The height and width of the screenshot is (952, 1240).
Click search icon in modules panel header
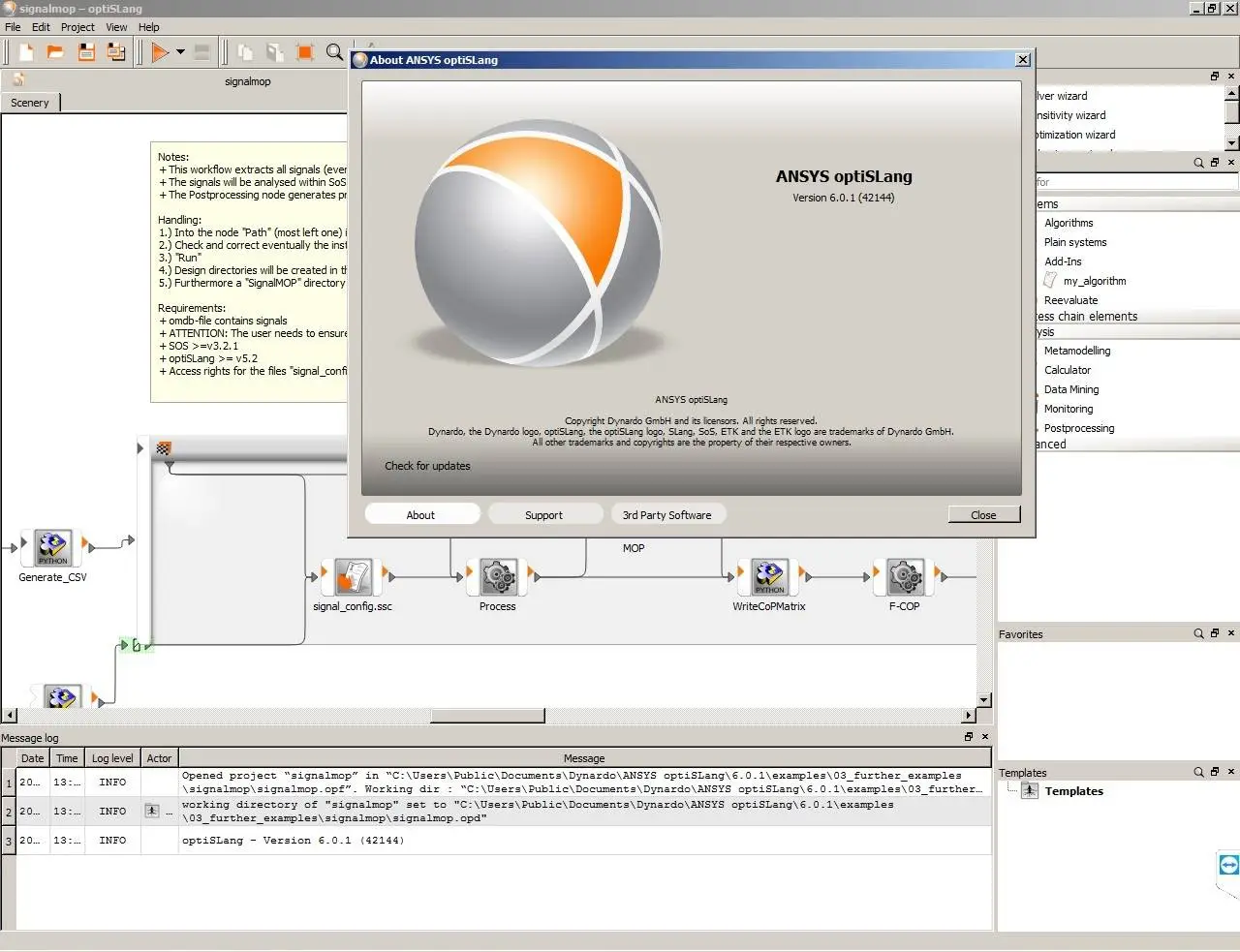pos(1199,163)
